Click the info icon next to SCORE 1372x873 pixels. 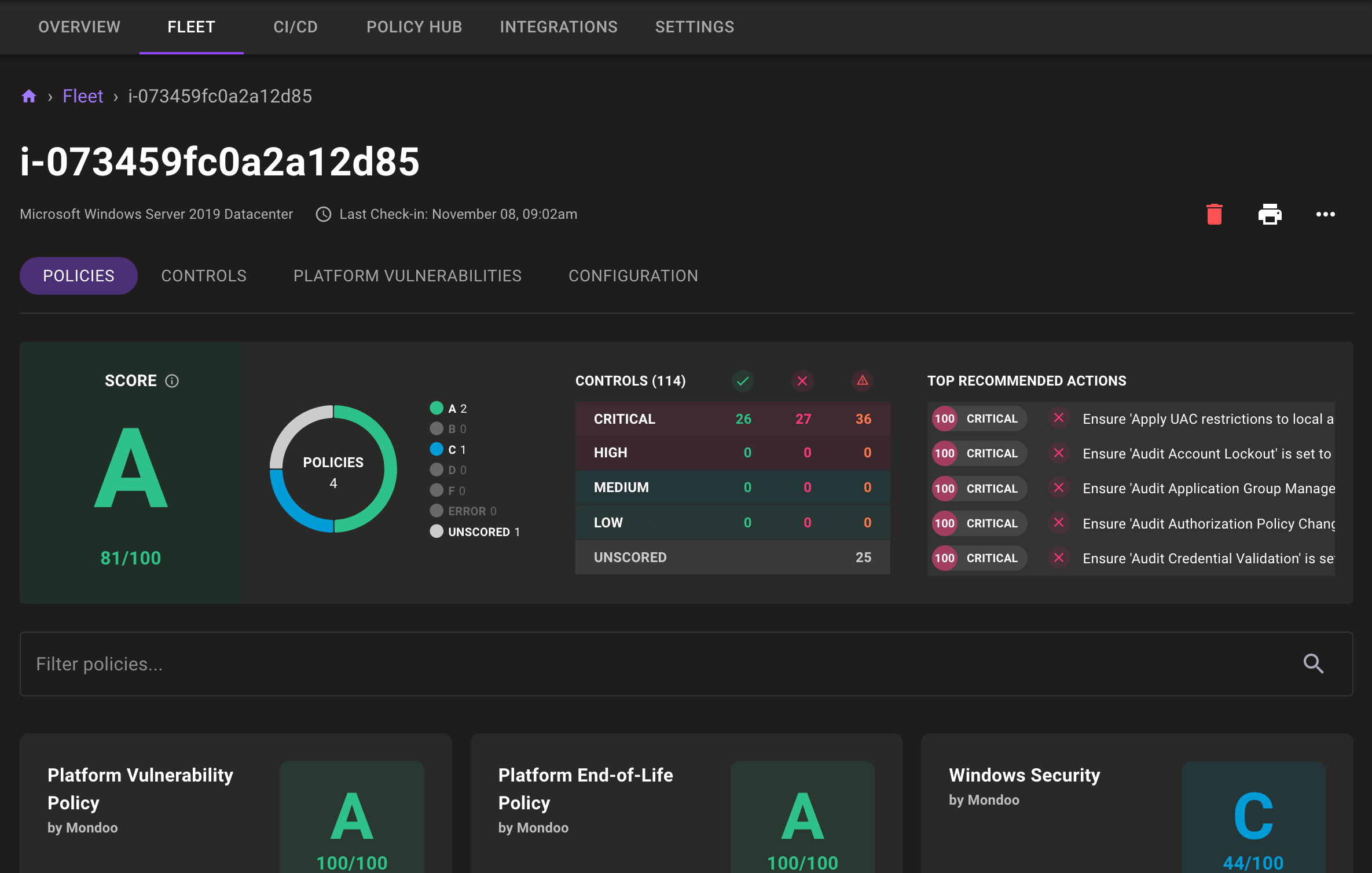coord(171,380)
